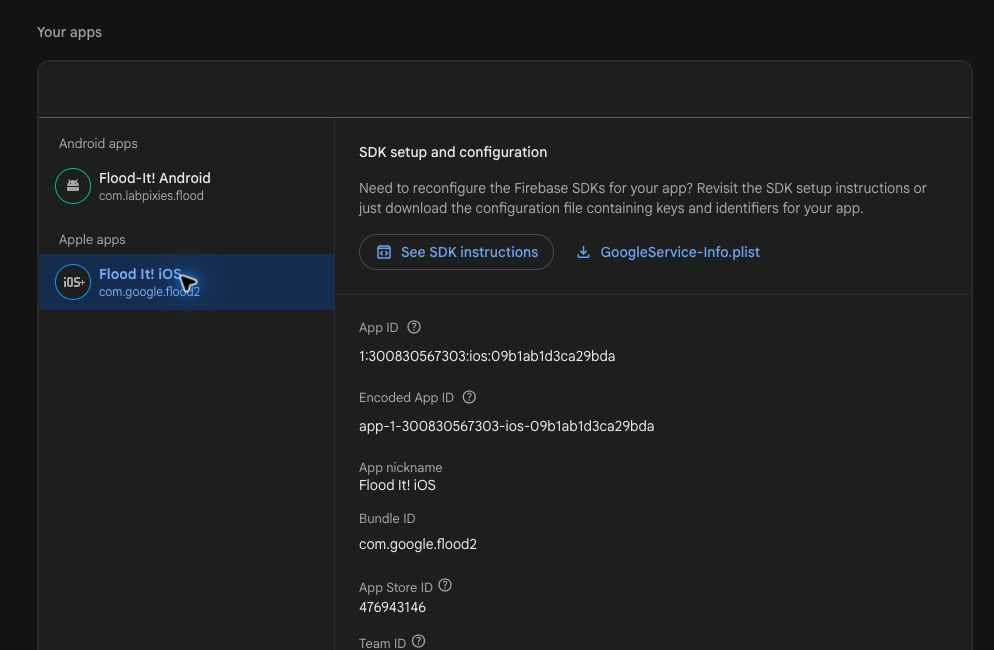Click the code icon in See SDK instructions
The width and height of the screenshot is (994, 650).
pyautogui.click(x=384, y=252)
